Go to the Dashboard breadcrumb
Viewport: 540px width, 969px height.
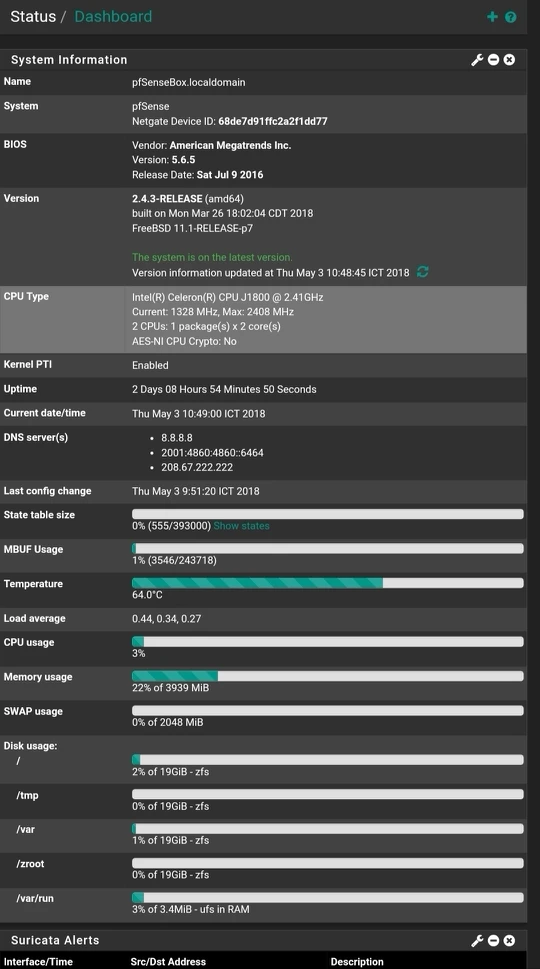coord(113,17)
